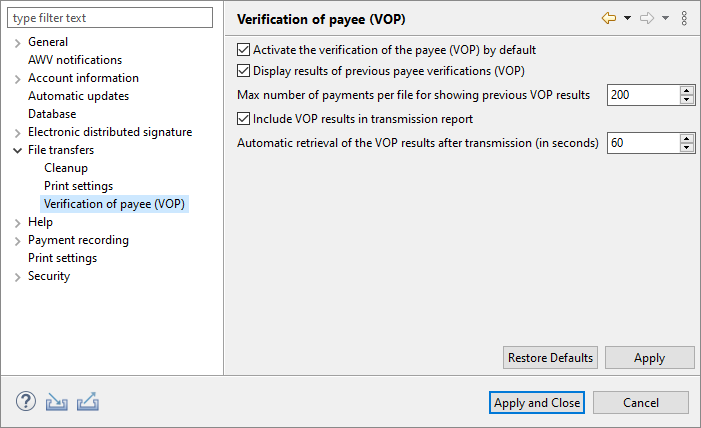Click the Apply and Close button
The image size is (701, 428).
(x=537, y=403)
